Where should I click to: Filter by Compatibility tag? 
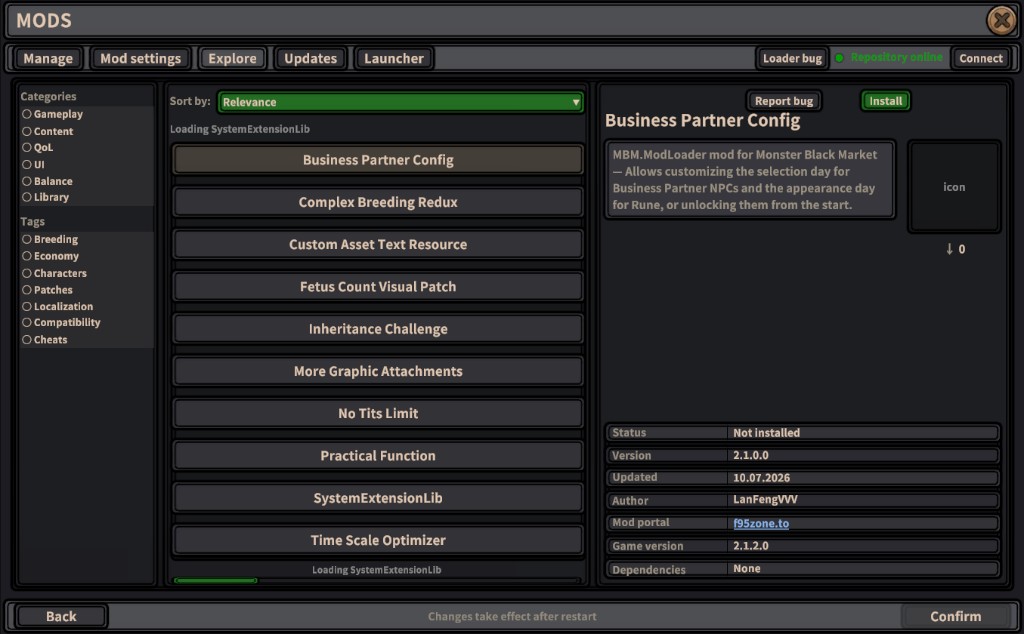click(27, 323)
